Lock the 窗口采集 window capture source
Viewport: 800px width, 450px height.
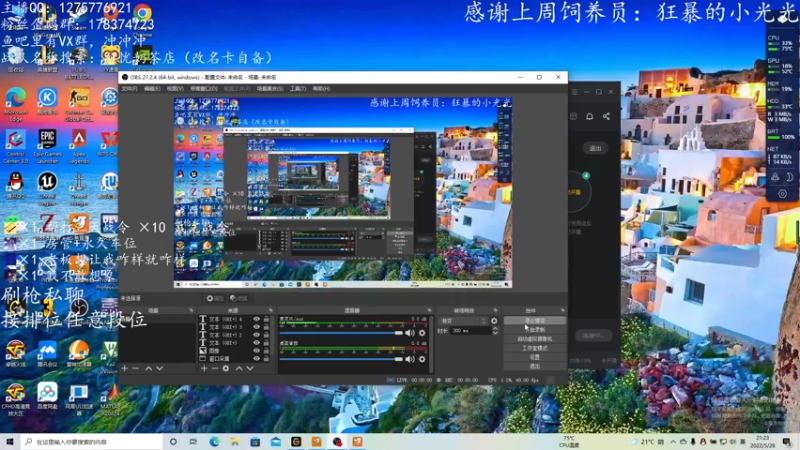266,359
